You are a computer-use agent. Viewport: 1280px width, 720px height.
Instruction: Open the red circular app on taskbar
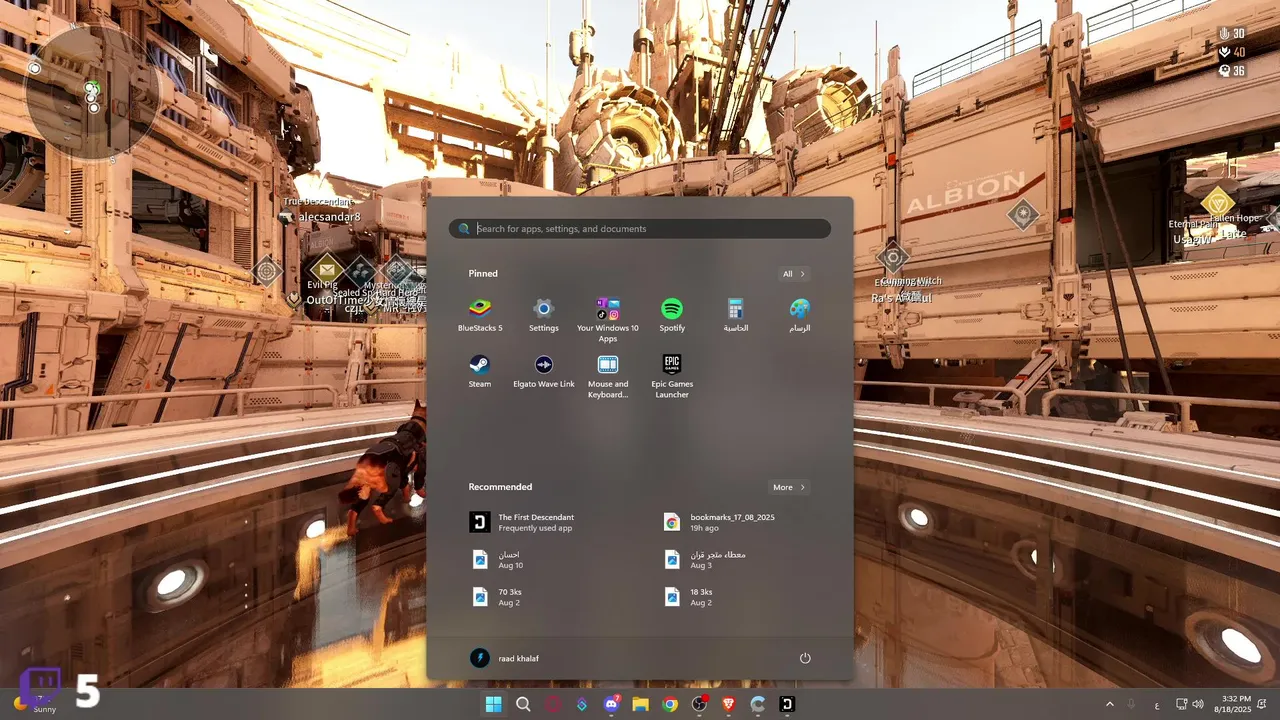point(553,704)
